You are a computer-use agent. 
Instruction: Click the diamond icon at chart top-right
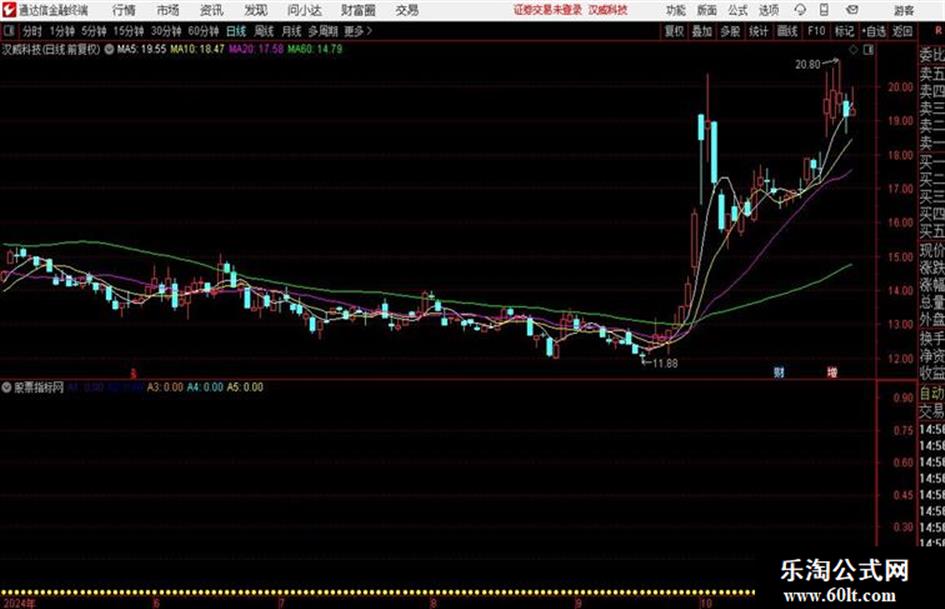point(853,50)
